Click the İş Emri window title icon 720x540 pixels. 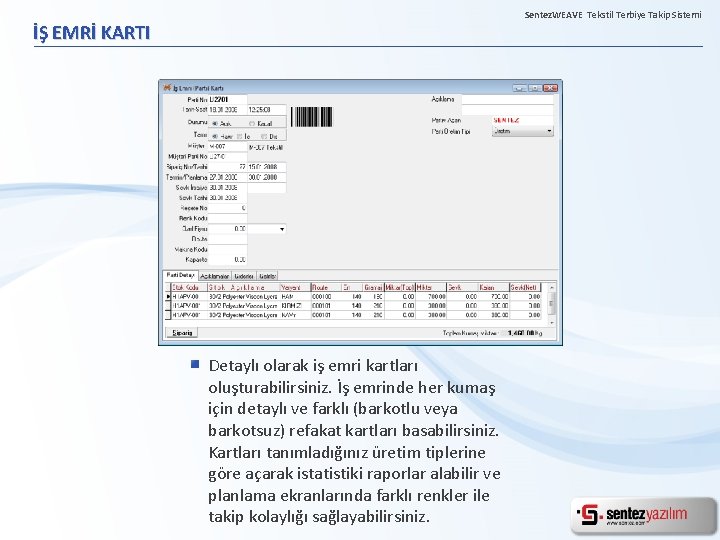click(167, 87)
